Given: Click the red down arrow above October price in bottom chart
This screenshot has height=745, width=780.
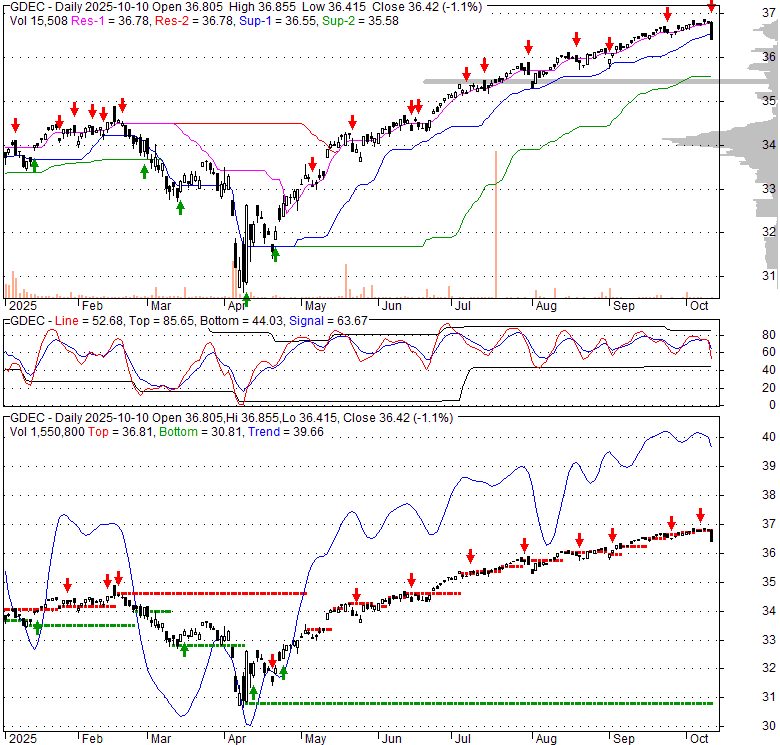Looking at the screenshot, I should coord(700,515).
